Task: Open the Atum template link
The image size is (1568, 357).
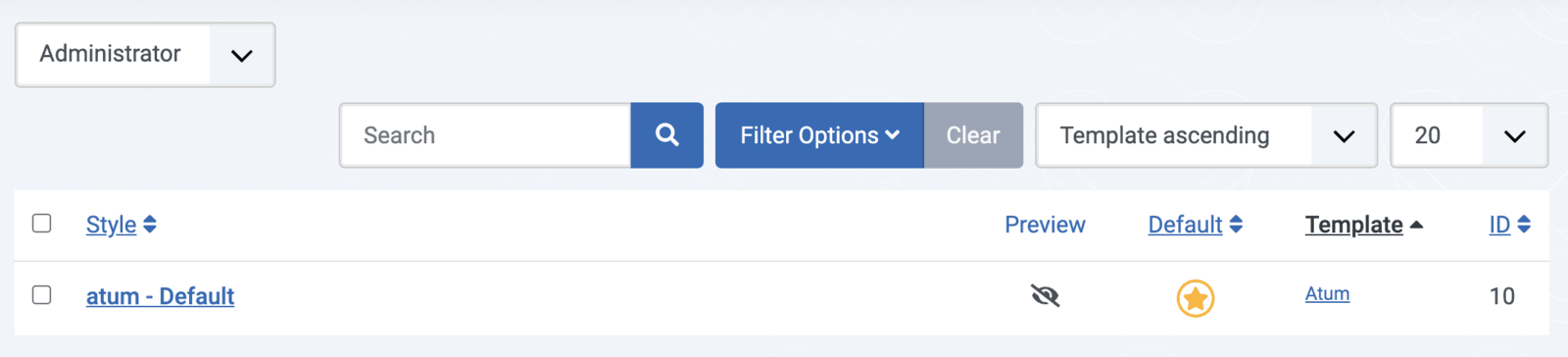Action: 1327,293
